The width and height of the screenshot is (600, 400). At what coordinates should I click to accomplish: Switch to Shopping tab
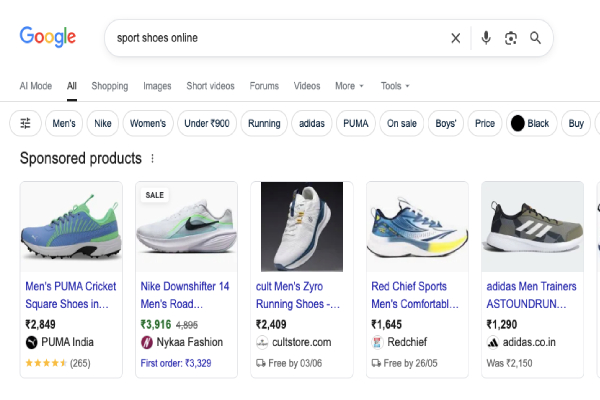click(x=110, y=86)
